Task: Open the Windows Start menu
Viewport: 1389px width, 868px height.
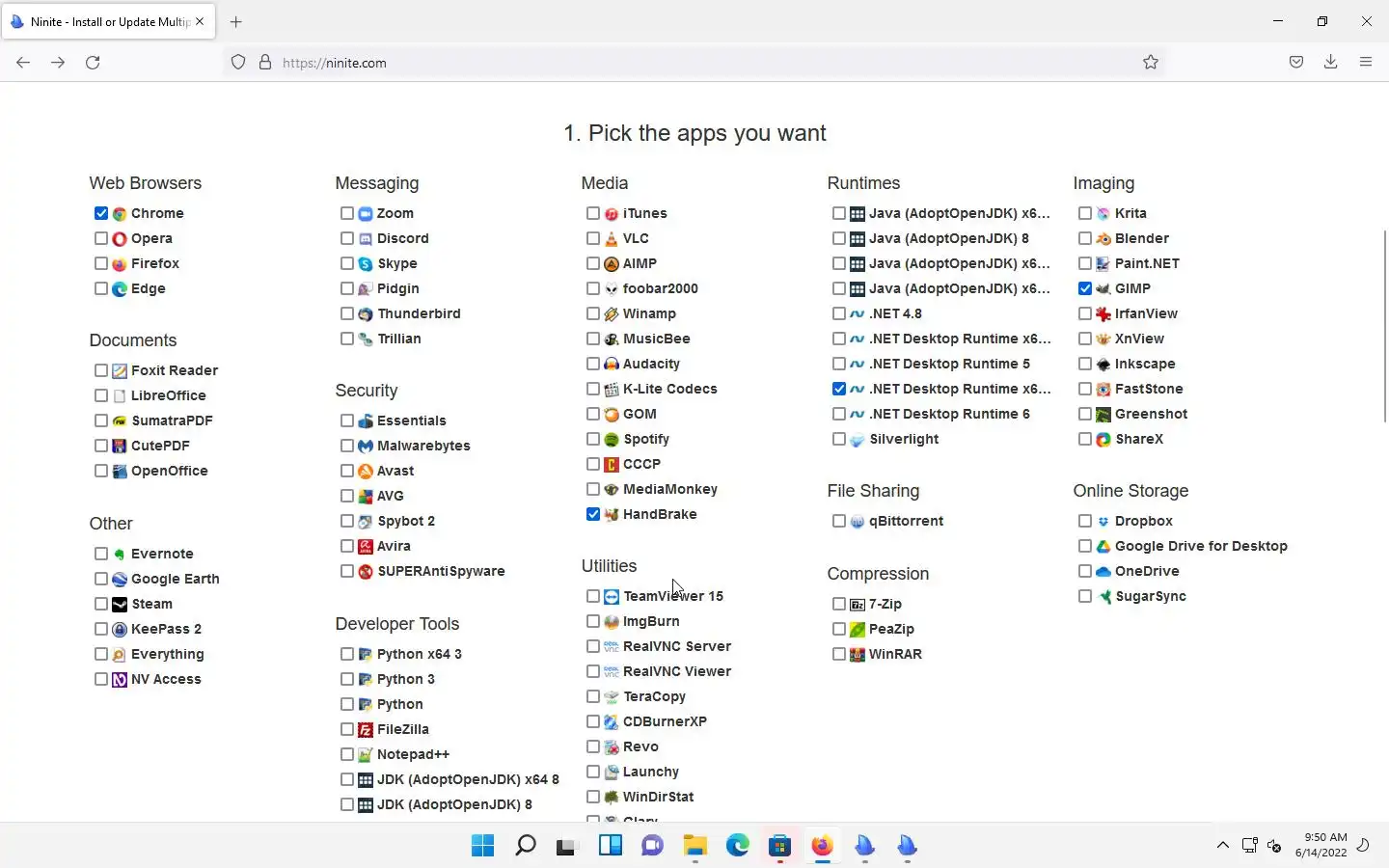Action: (483, 846)
